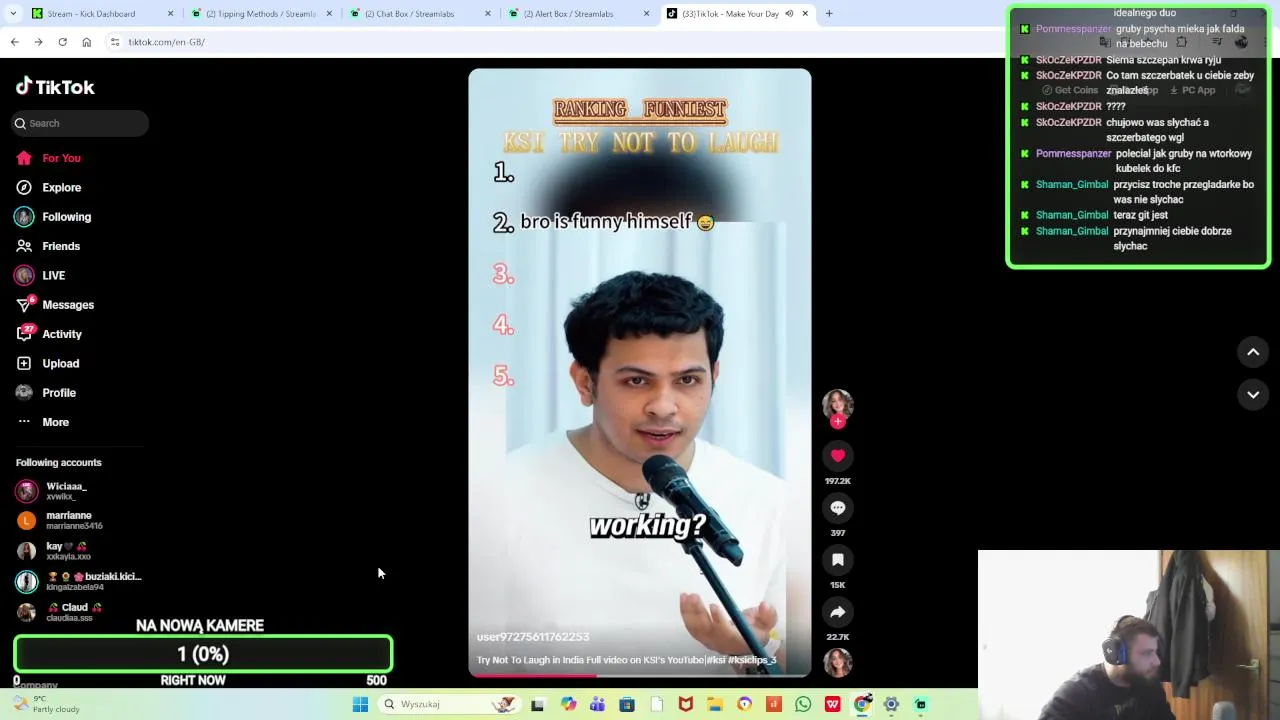This screenshot has width=1280, height=720.
Task: Go to the Following feed
Action: pos(53,217)
